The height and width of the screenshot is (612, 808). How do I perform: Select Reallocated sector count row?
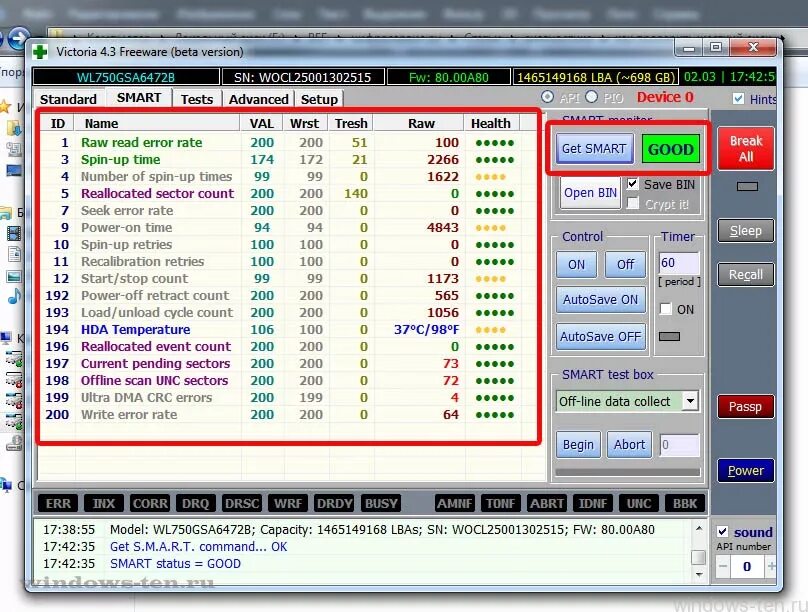[281, 193]
